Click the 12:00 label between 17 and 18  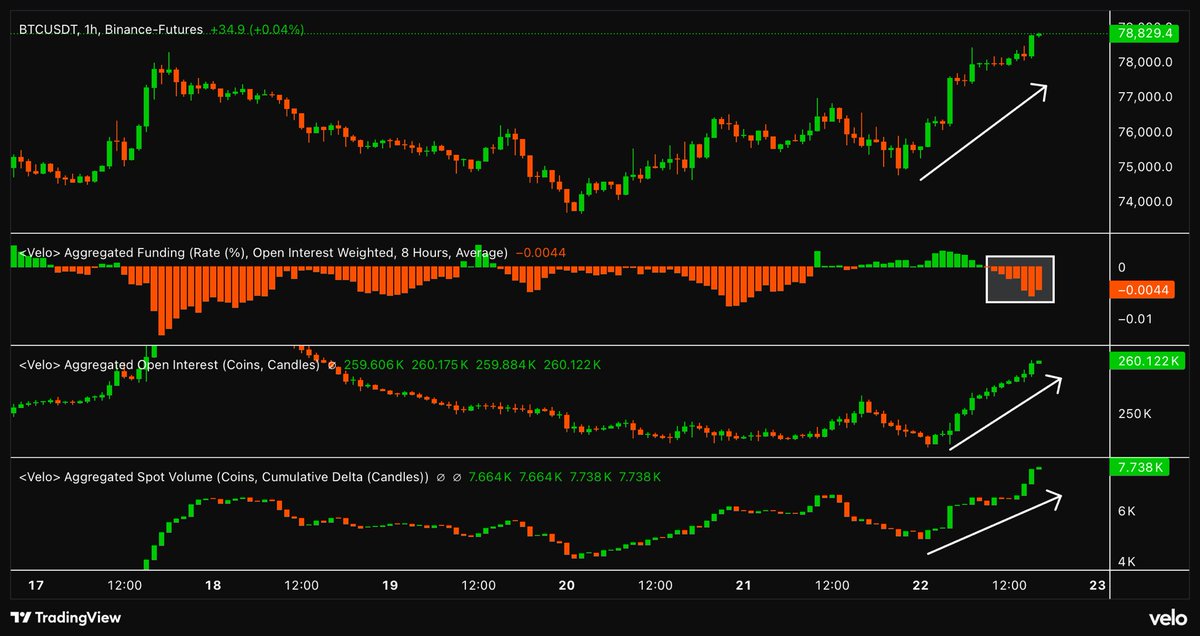coord(123,586)
